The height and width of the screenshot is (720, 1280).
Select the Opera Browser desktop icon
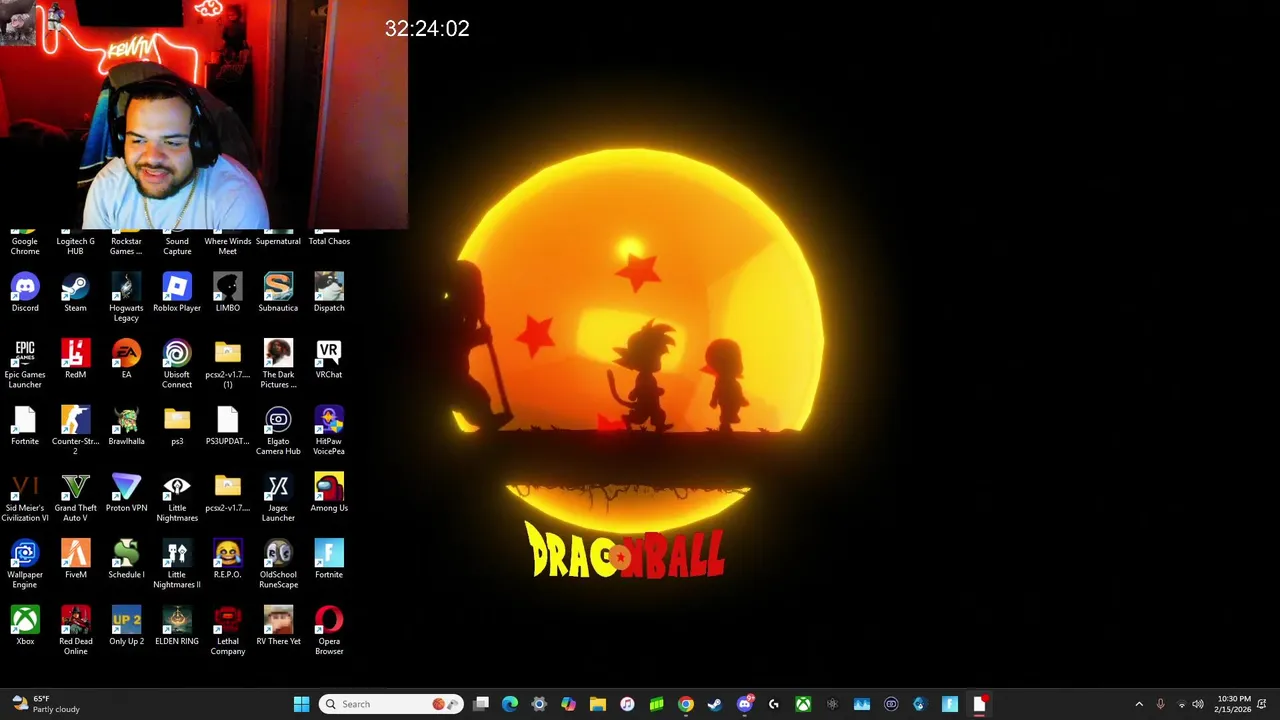pos(329,631)
